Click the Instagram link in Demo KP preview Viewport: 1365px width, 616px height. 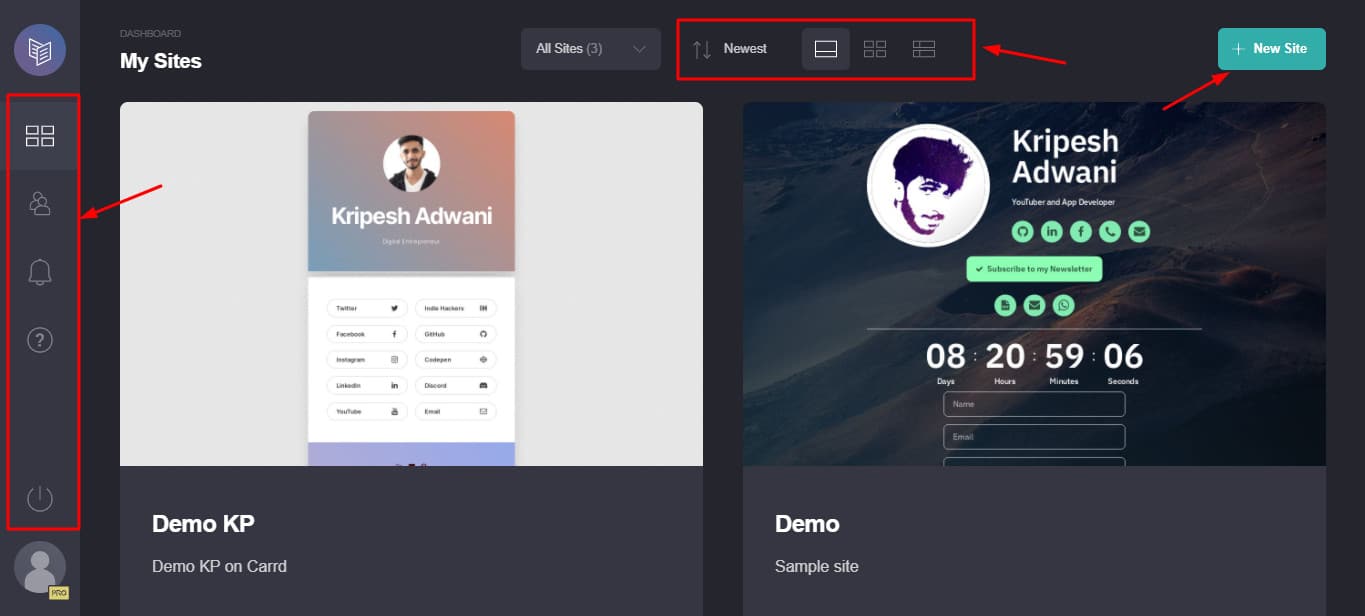pyautogui.click(x=367, y=359)
